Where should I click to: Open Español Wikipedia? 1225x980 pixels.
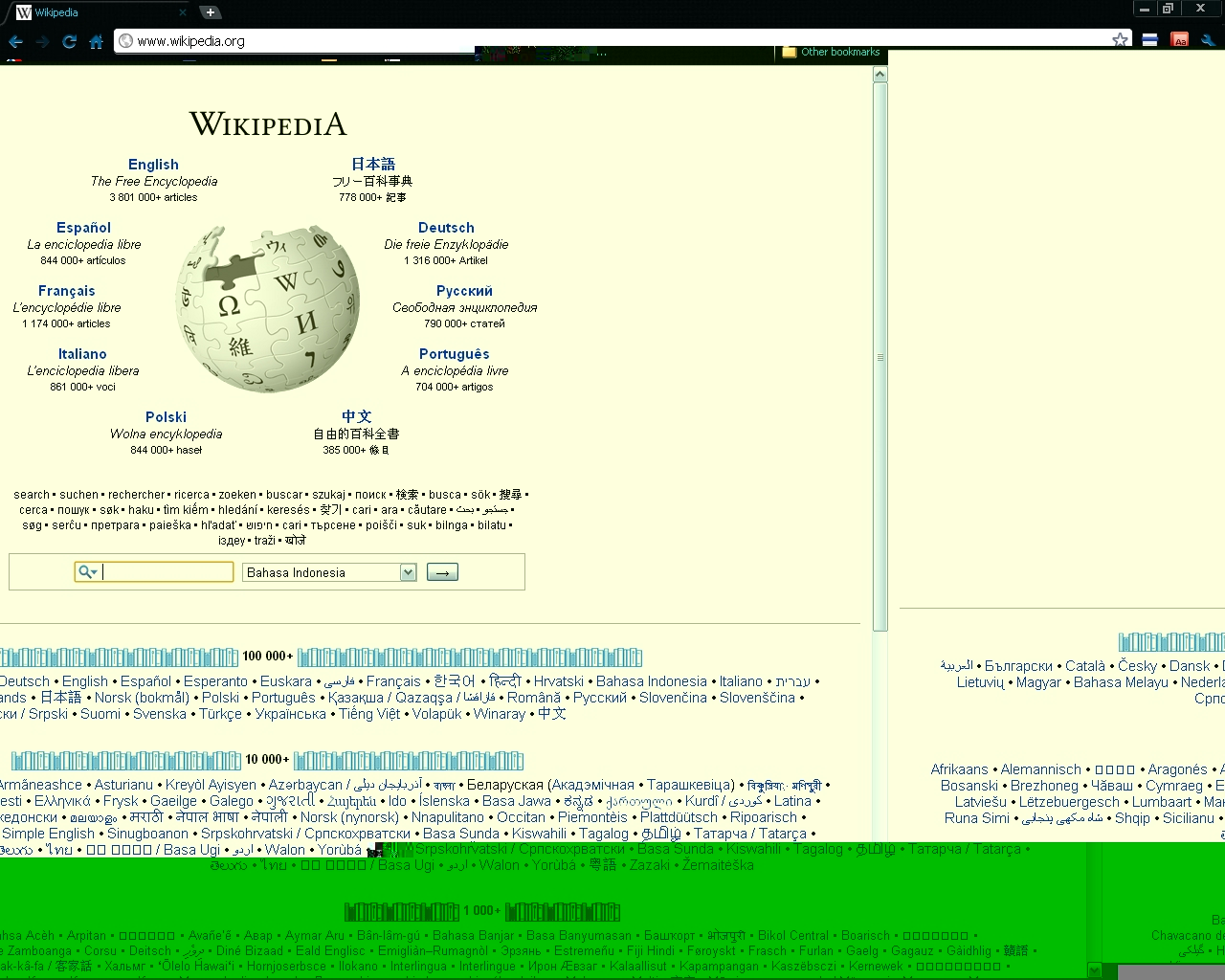pos(83,228)
